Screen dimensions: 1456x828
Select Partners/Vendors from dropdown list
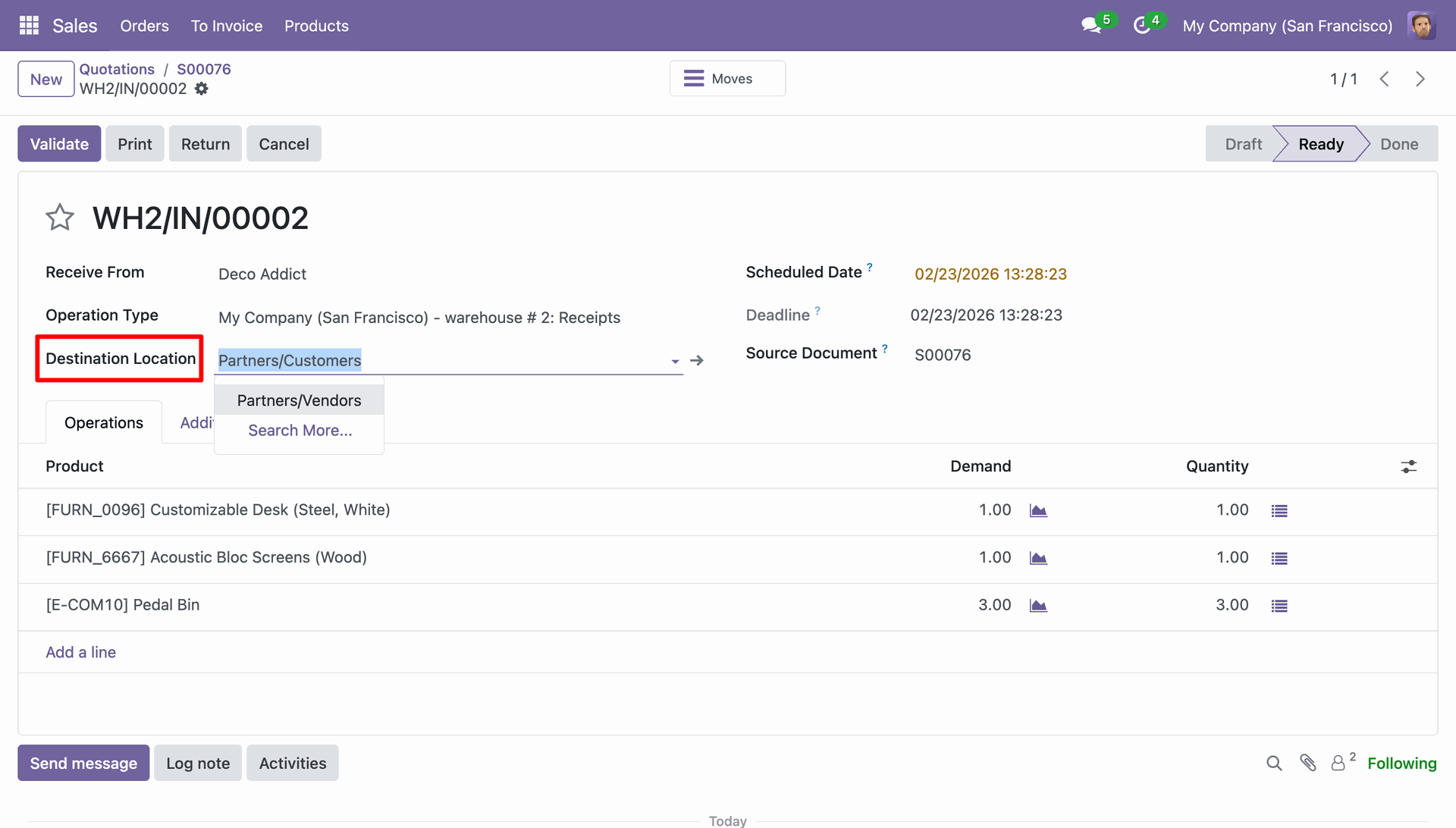tap(299, 400)
